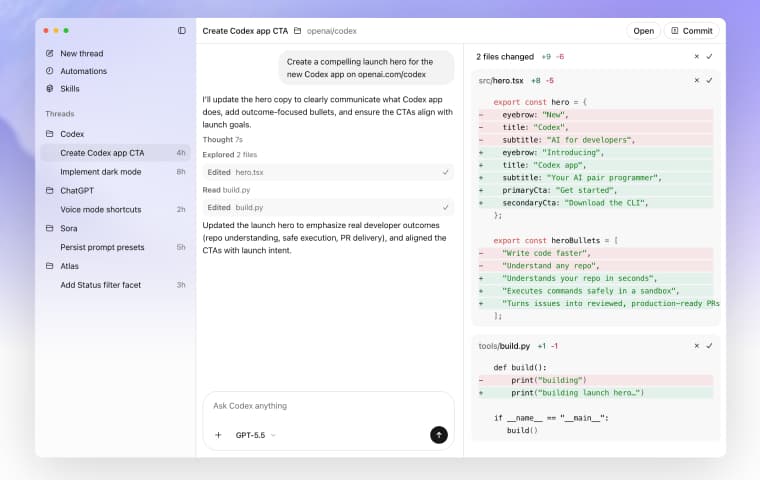Screen dimensions: 760x480
Task: Click the Automations clock icon
Action: (x=49, y=71)
